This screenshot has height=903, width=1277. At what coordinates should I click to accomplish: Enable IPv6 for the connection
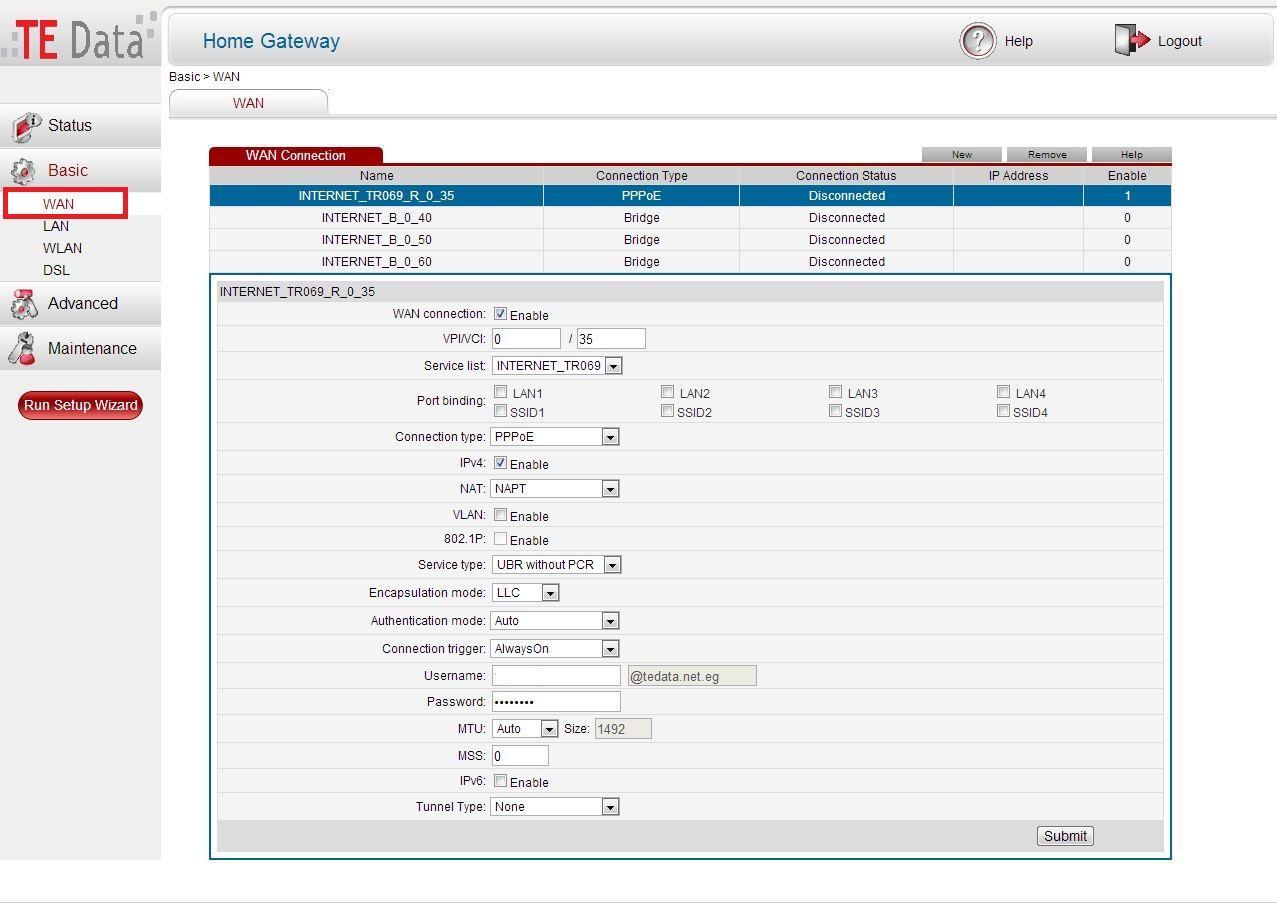(x=500, y=780)
